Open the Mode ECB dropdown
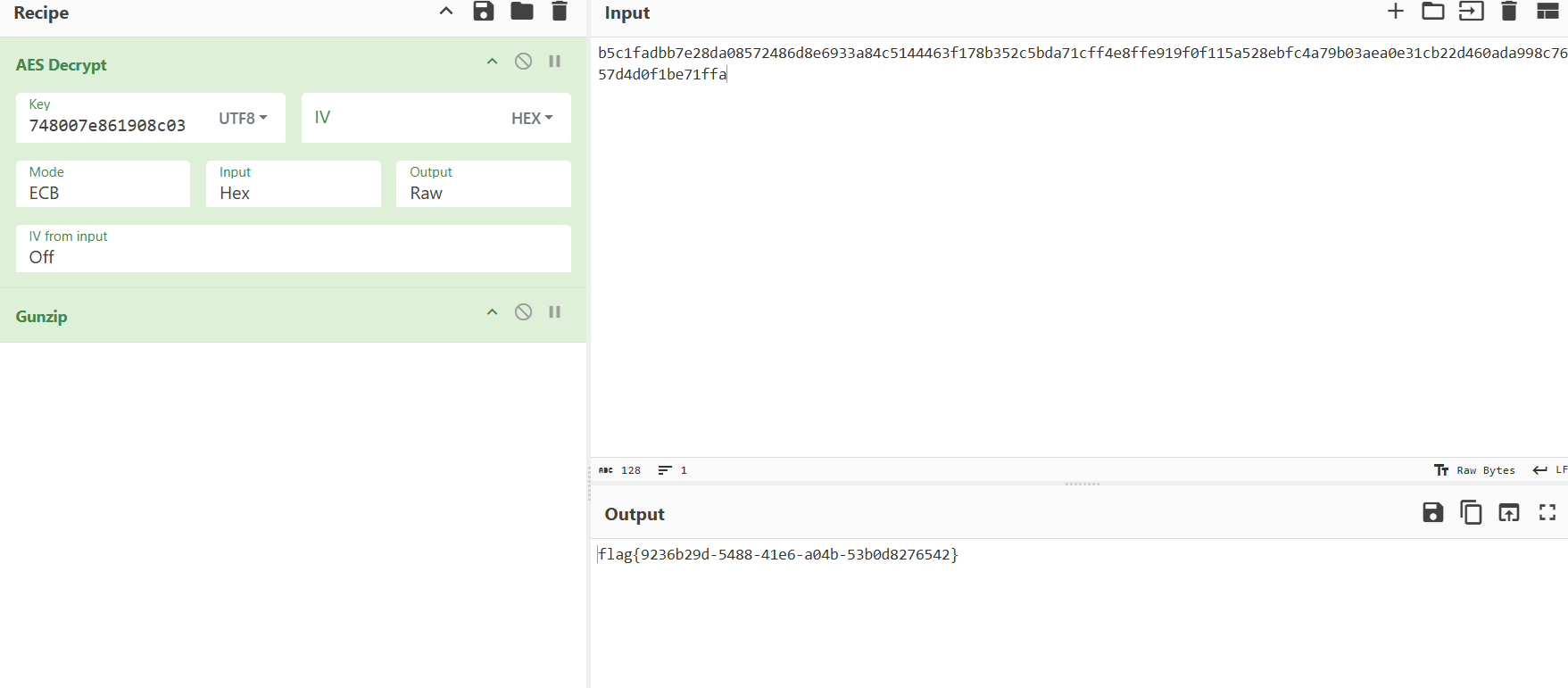This screenshot has width=1568, height=688. (103, 184)
